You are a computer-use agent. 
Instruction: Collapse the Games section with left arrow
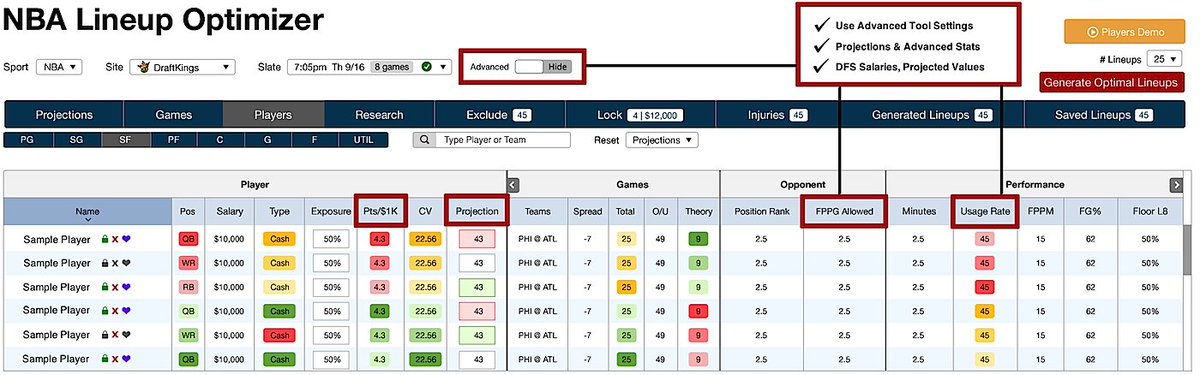(x=514, y=184)
